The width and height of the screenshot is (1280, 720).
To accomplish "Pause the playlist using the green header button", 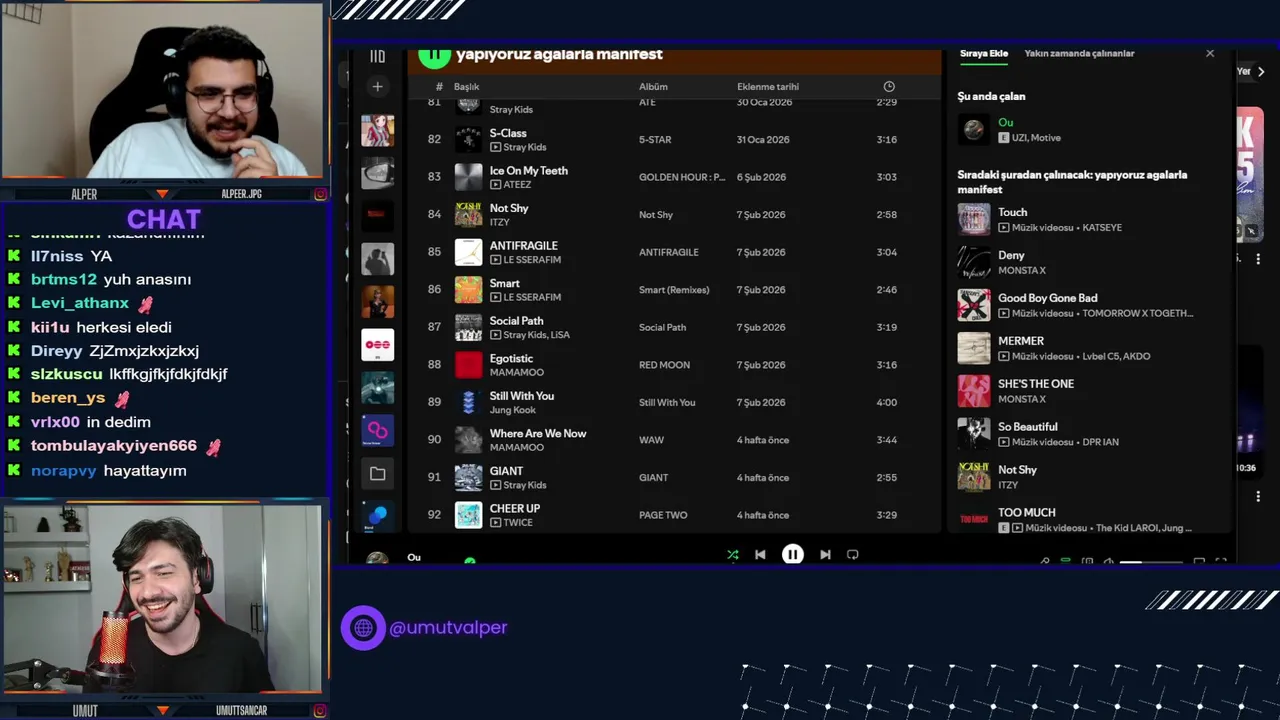I will tap(434, 56).
